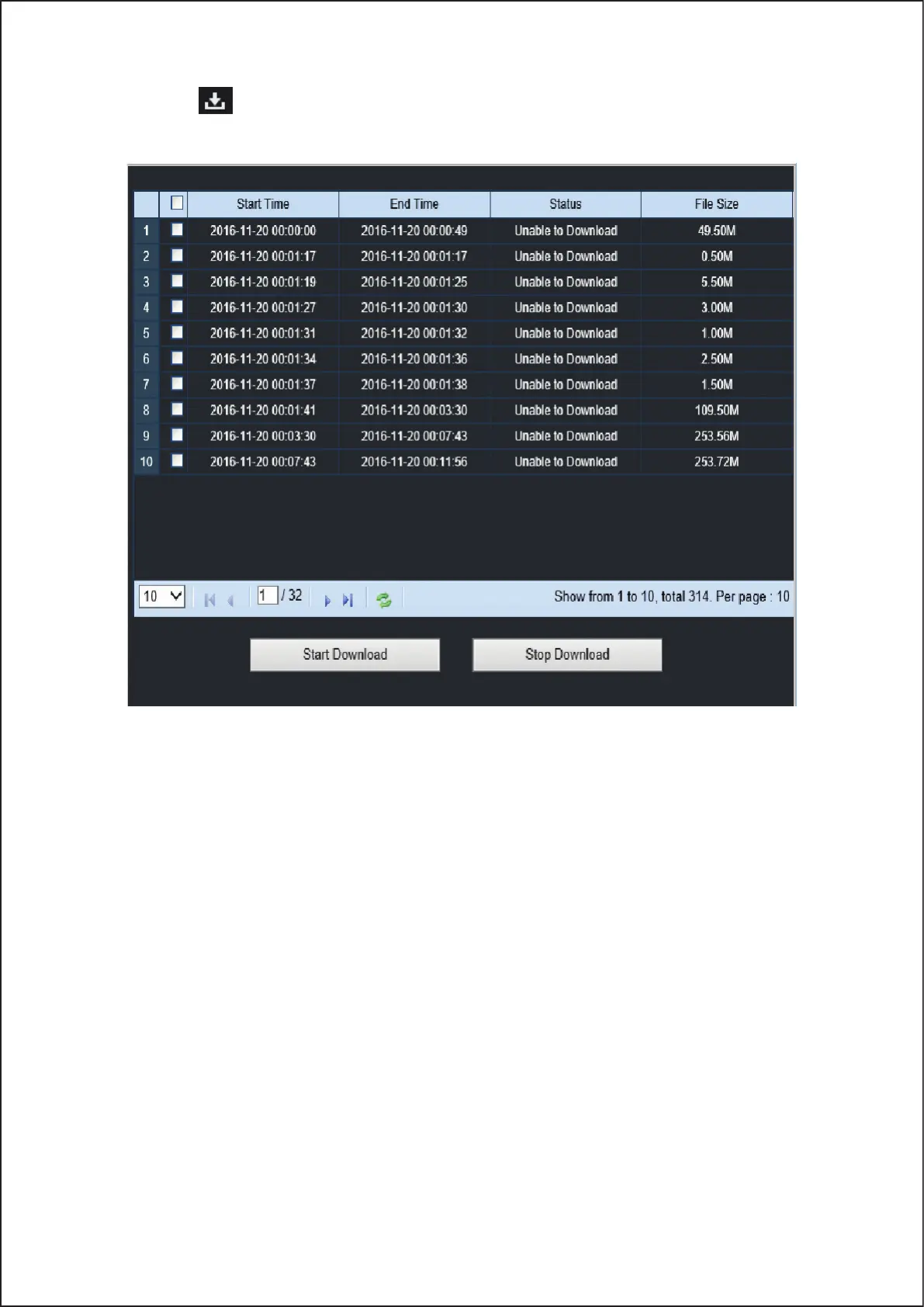The height and width of the screenshot is (1307, 924).
Task: Check the box for row 3
Action: (177, 281)
